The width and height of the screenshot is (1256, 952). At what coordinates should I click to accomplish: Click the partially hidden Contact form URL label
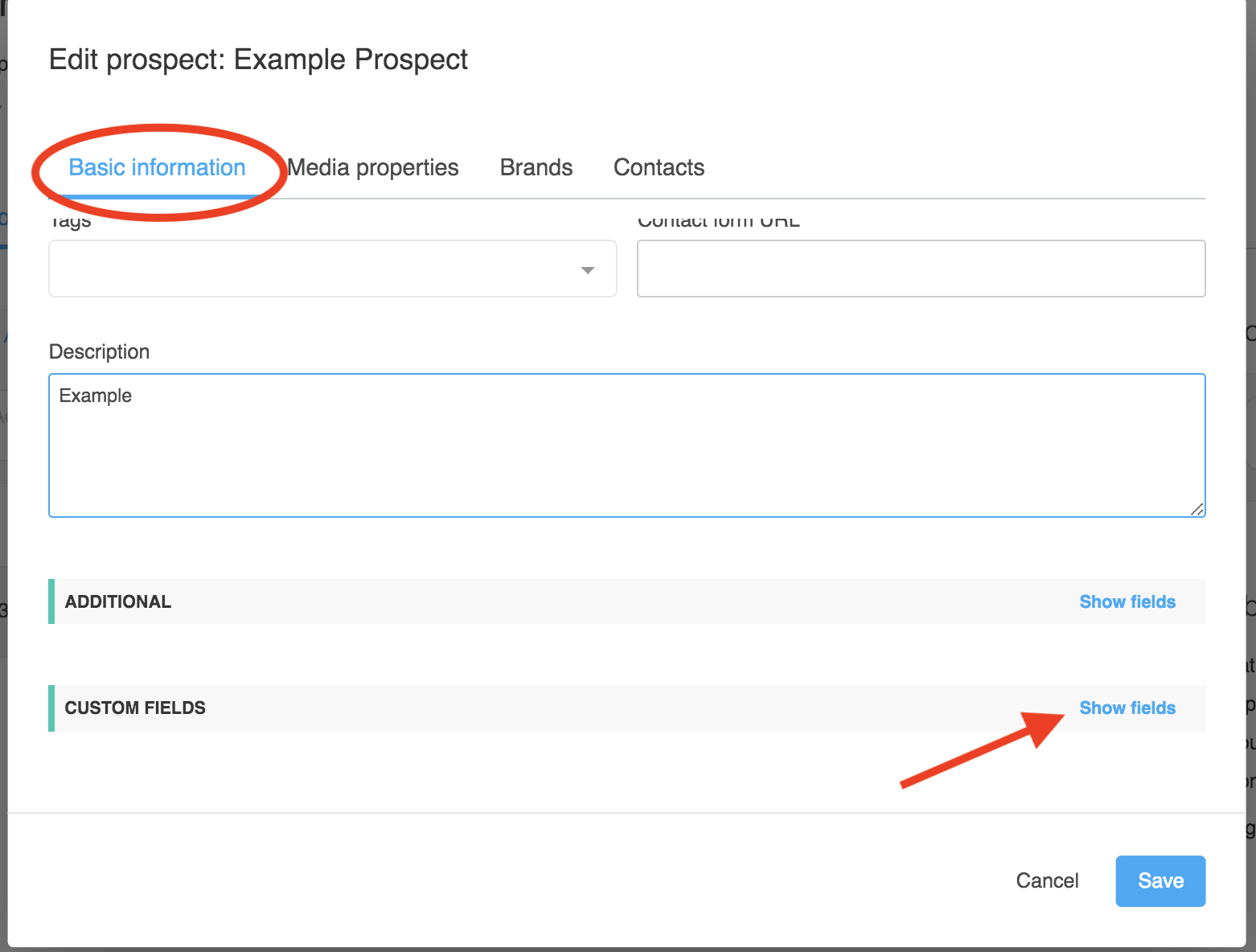[718, 223]
